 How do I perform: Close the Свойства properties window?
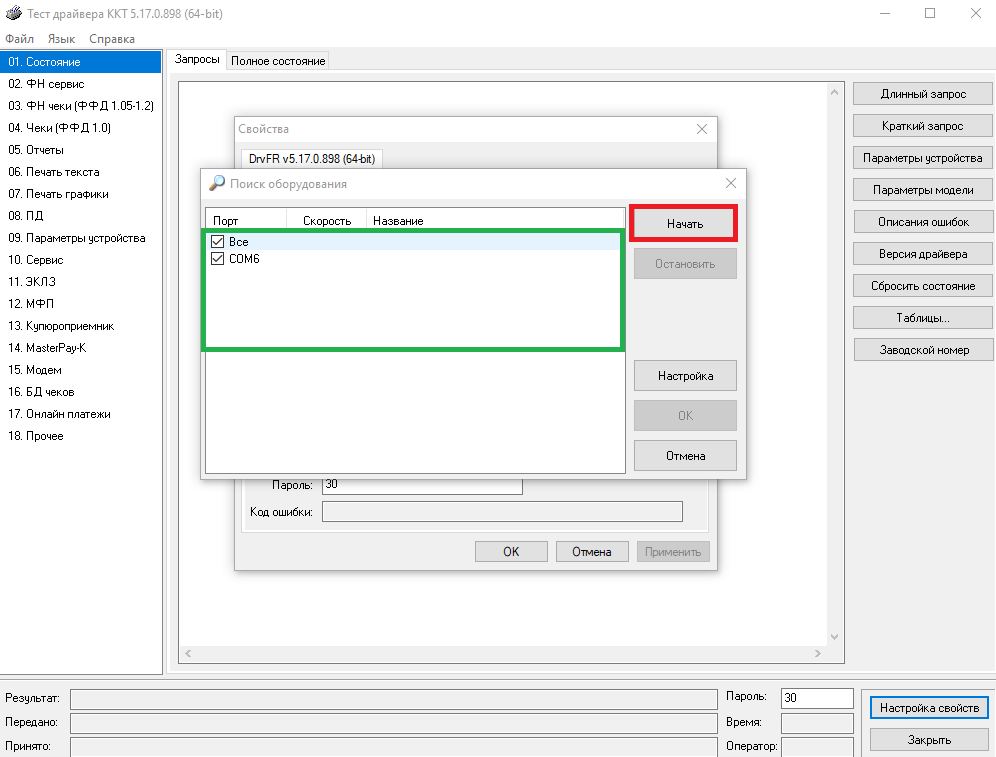[x=702, y=129]
